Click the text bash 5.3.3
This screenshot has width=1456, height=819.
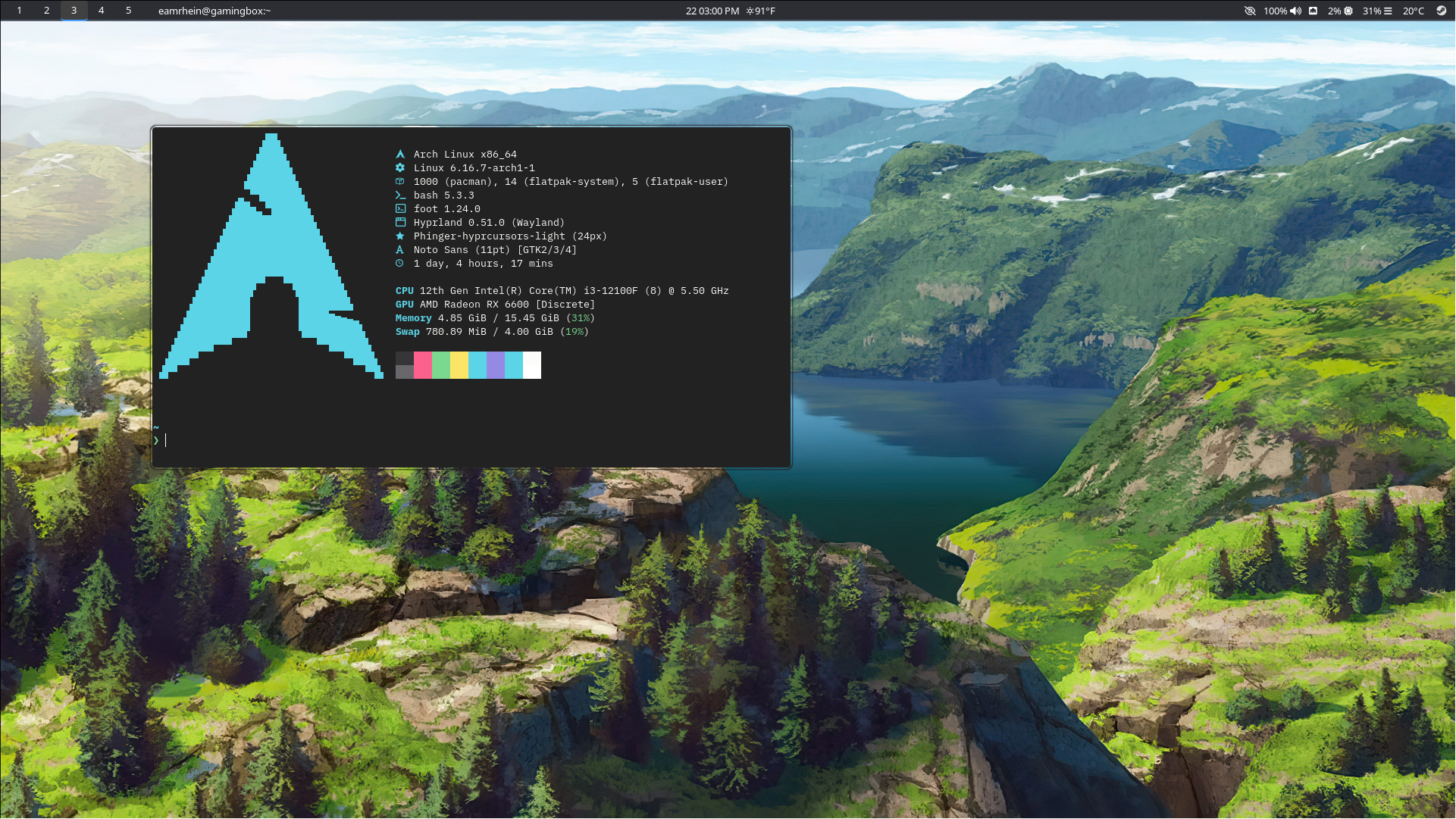[443, 195]
